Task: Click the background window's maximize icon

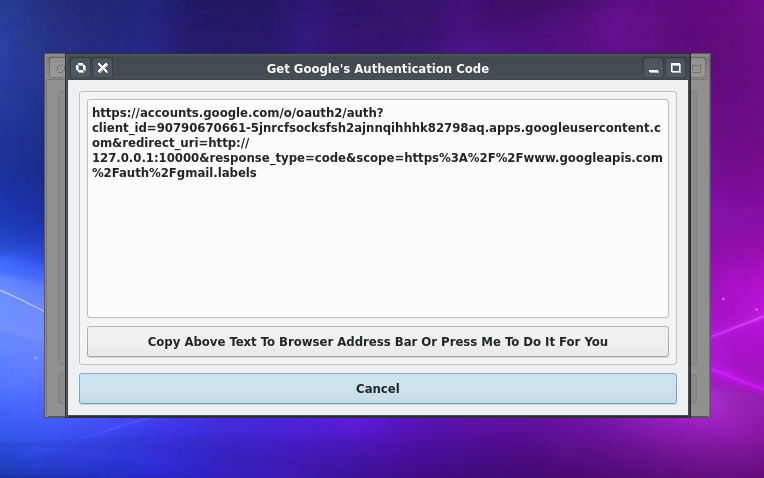Action: pos(697,68)
